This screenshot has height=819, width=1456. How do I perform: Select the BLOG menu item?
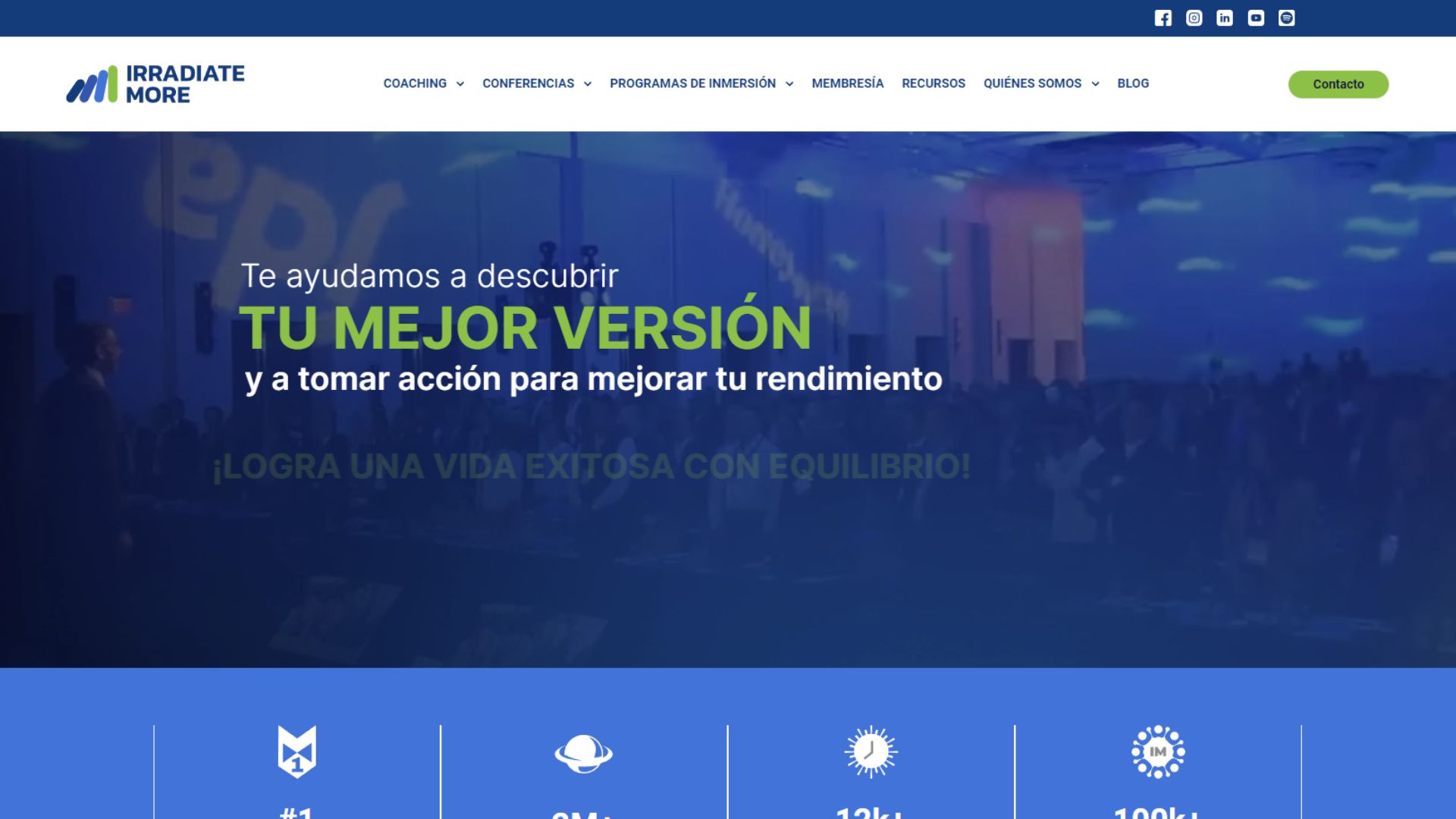pyautogui.click(x=1133, y=83)
